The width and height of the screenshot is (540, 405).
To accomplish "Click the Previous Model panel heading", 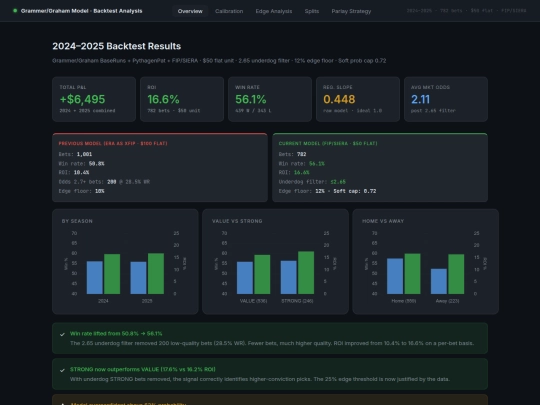I will point(113,143).
